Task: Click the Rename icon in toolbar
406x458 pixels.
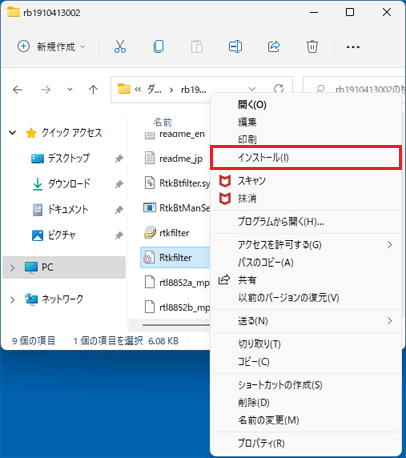Action: click(235, 46)
